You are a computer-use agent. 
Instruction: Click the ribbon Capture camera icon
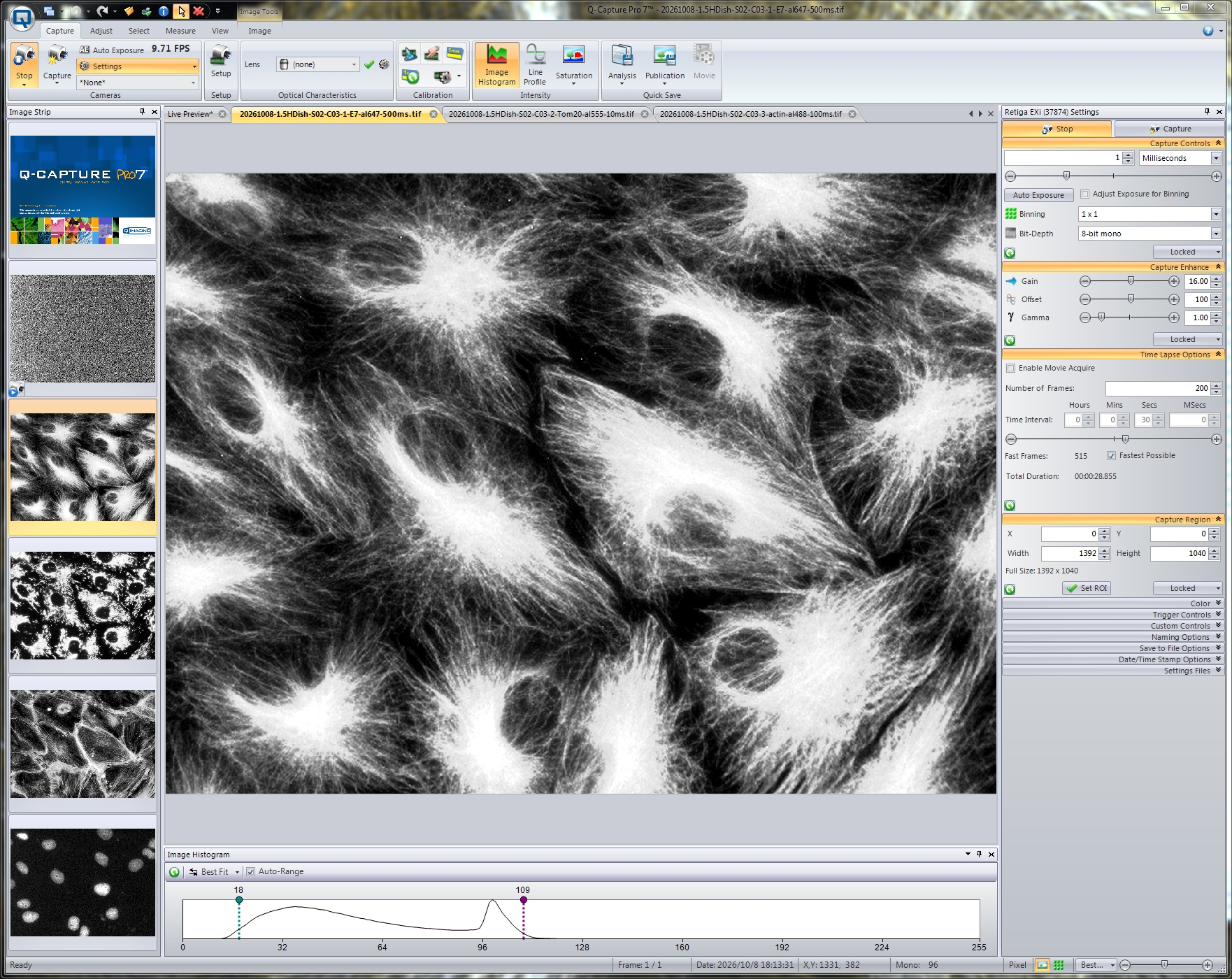pyautogui.click(x=57, y=56)
